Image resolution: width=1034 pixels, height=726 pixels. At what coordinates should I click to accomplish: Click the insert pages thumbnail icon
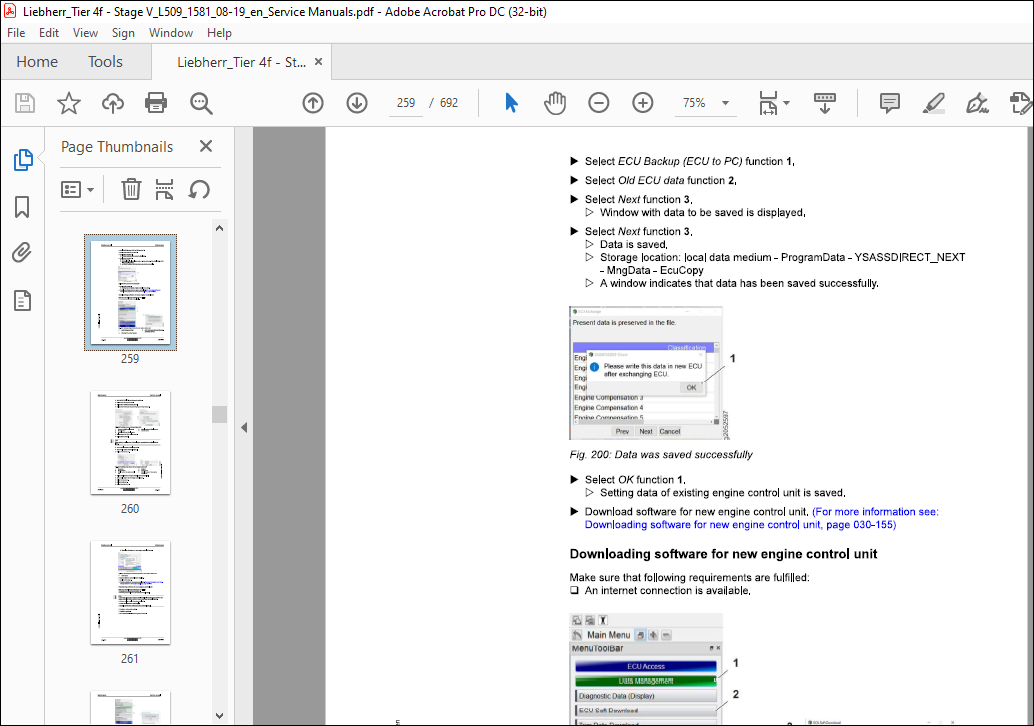(164, 189)
